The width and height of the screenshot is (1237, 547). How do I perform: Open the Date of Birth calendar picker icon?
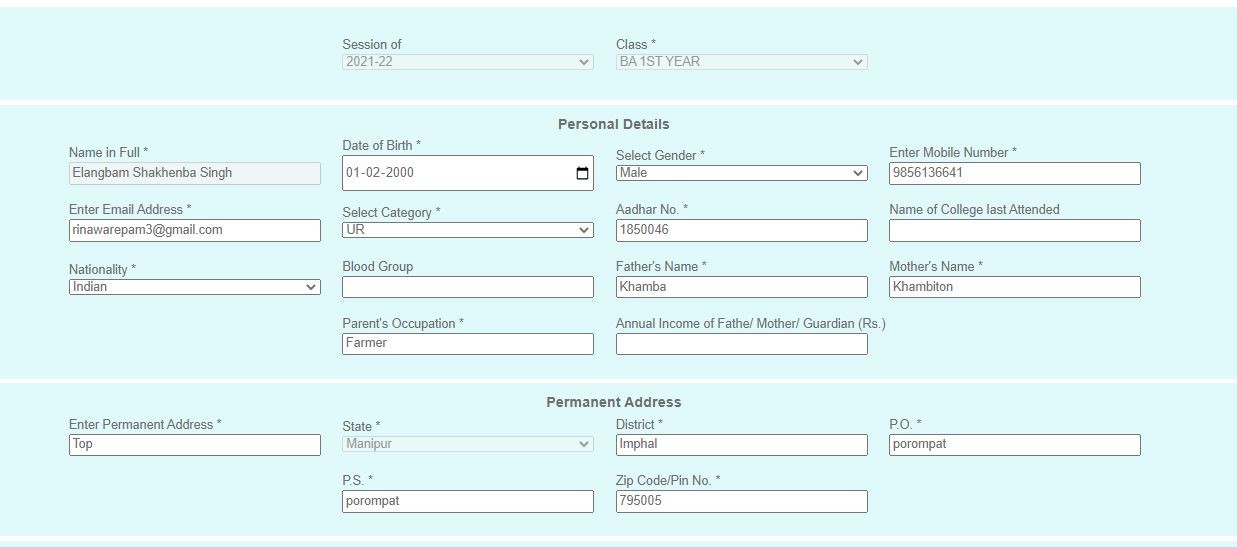coord(582,173)
